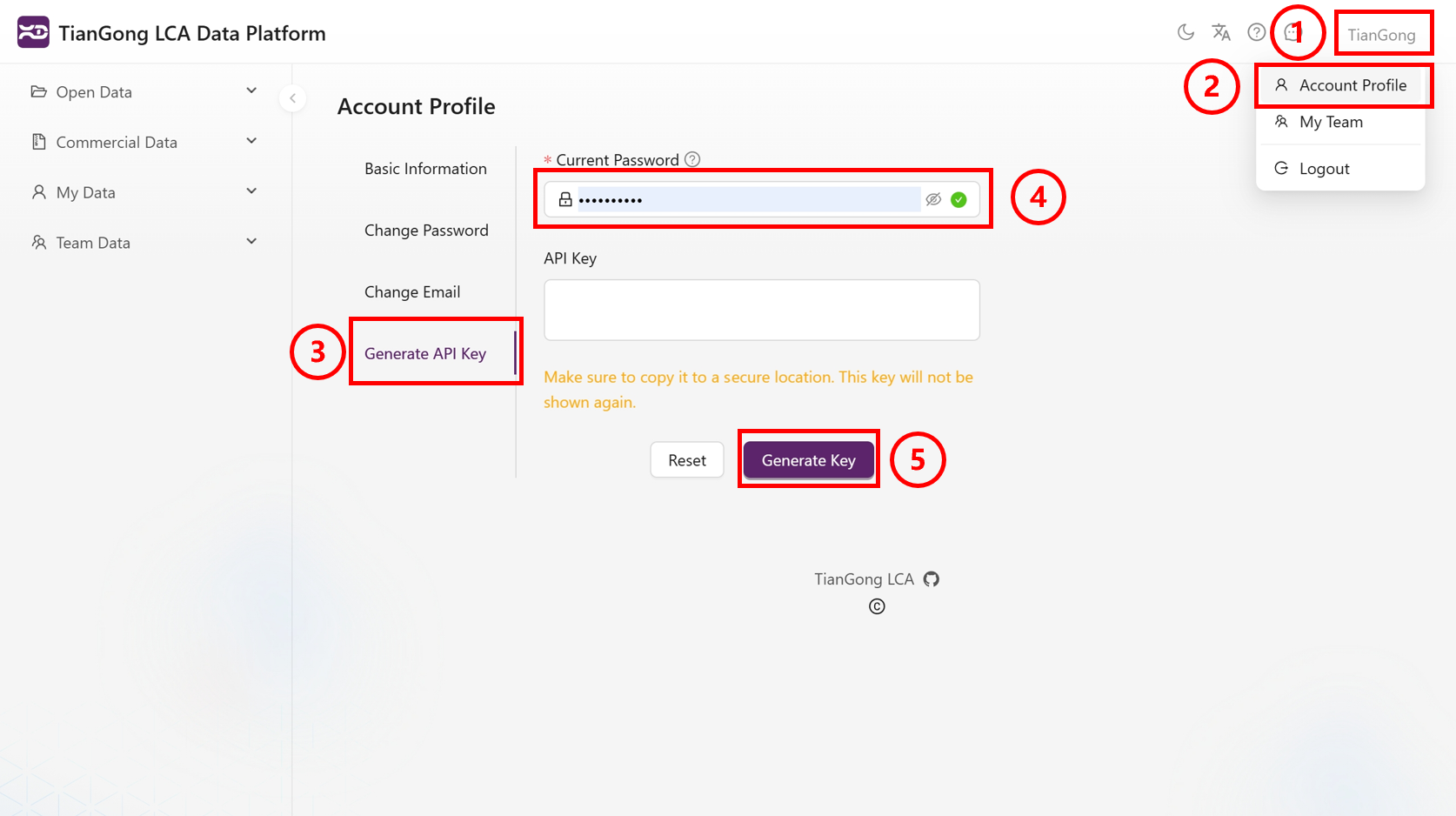Click the Current Password tooltip help icon
The image size is (1456, 816).
tap(692, 159)
